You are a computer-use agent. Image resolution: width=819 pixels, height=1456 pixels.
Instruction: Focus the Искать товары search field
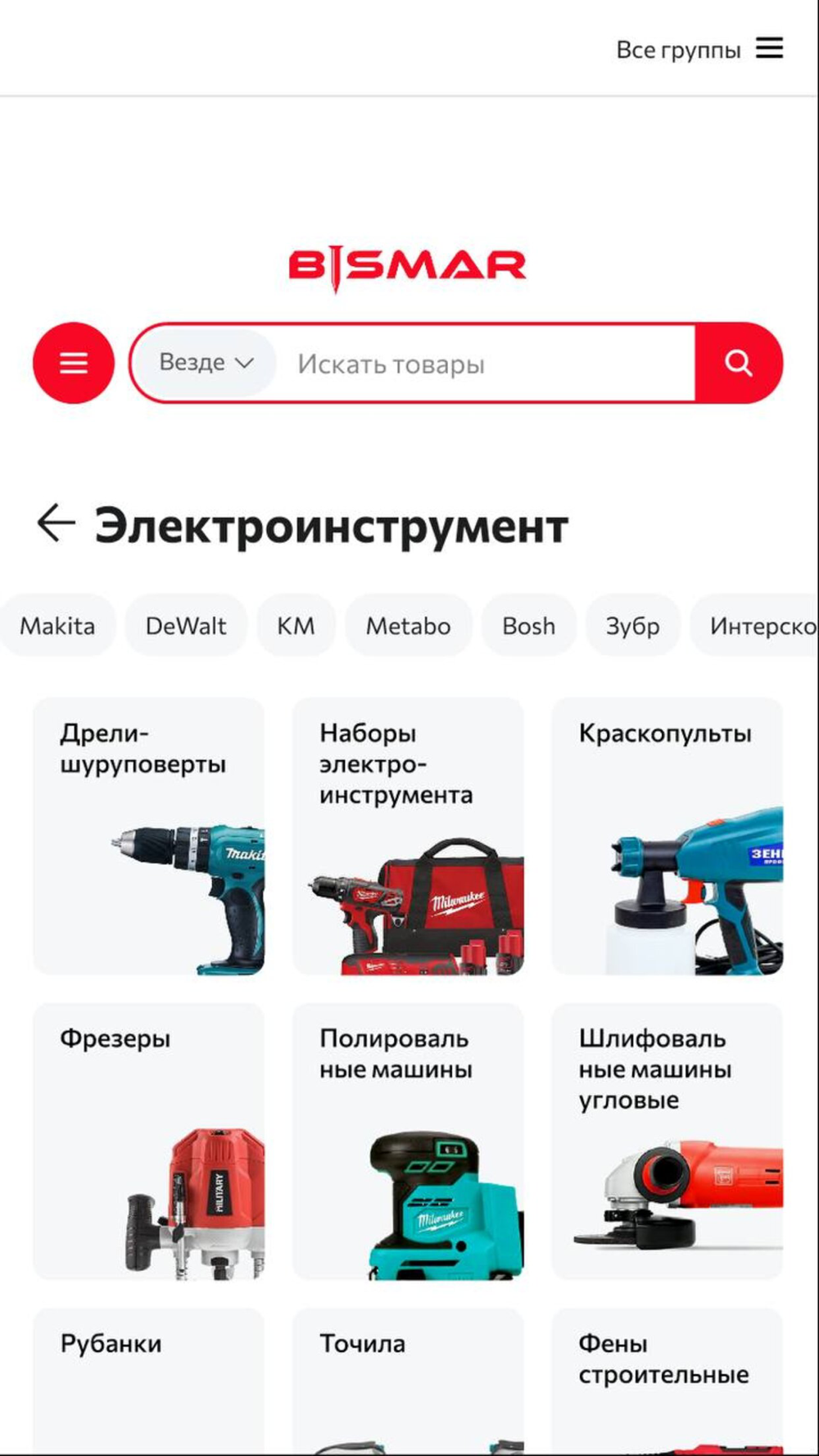pos(486,364)
